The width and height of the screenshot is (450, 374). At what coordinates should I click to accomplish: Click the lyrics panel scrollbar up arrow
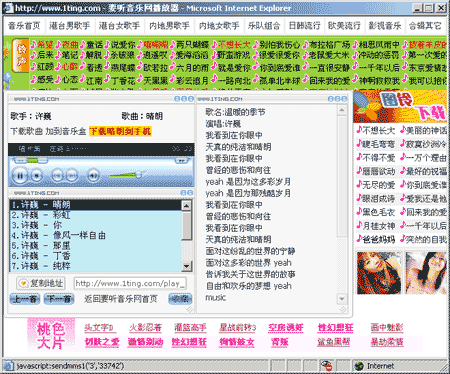[342, 110]
